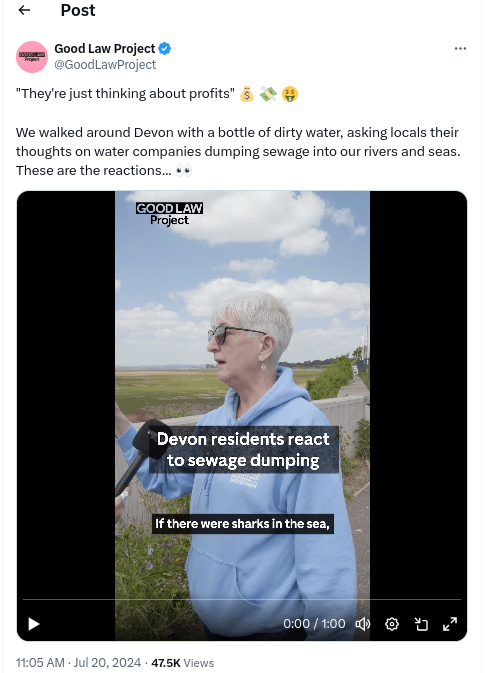The width and height of the screenshot is (491, 673).
Task: Click the 'Devon residents react' video title overlay
Action: pos(243,449)
